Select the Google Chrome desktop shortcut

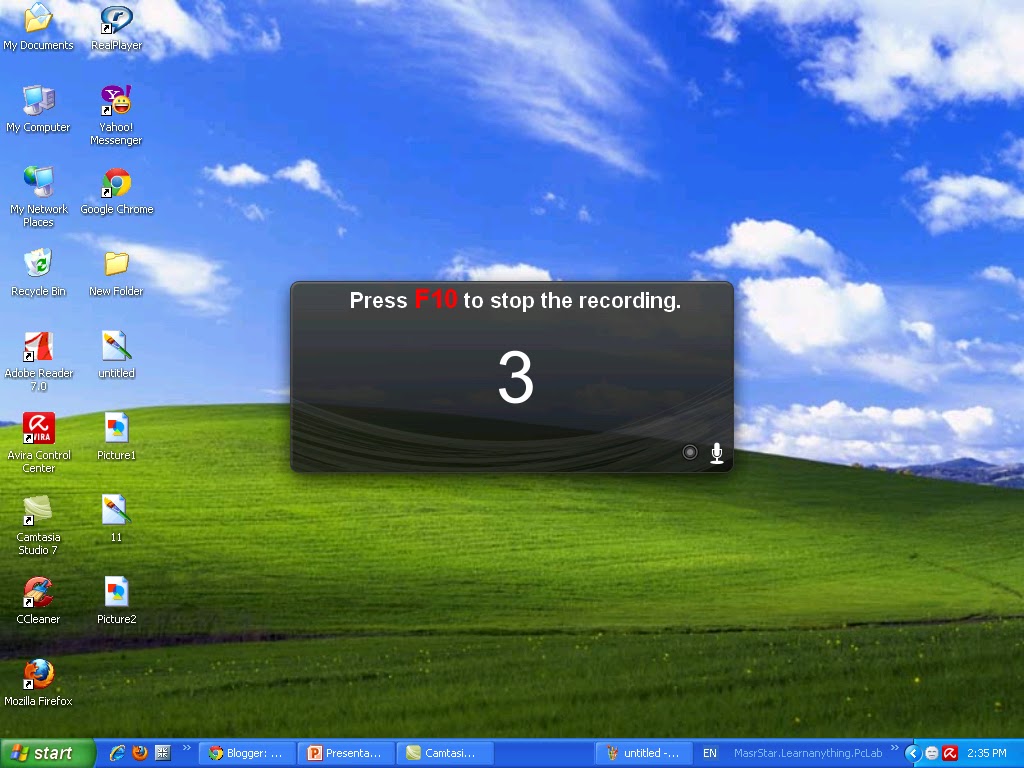[x=116, y=191]
